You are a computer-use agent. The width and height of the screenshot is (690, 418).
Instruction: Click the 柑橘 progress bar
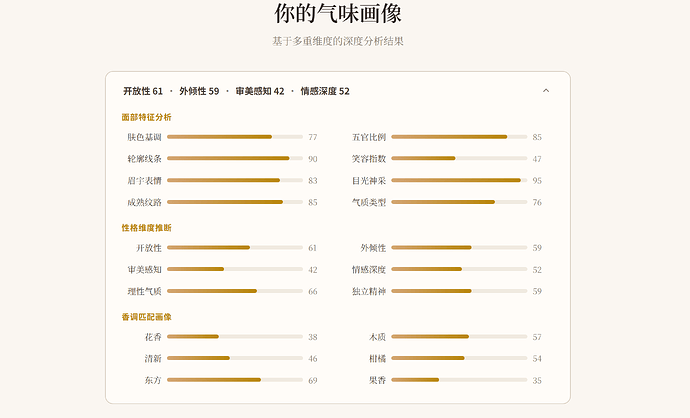click(459, 358)
